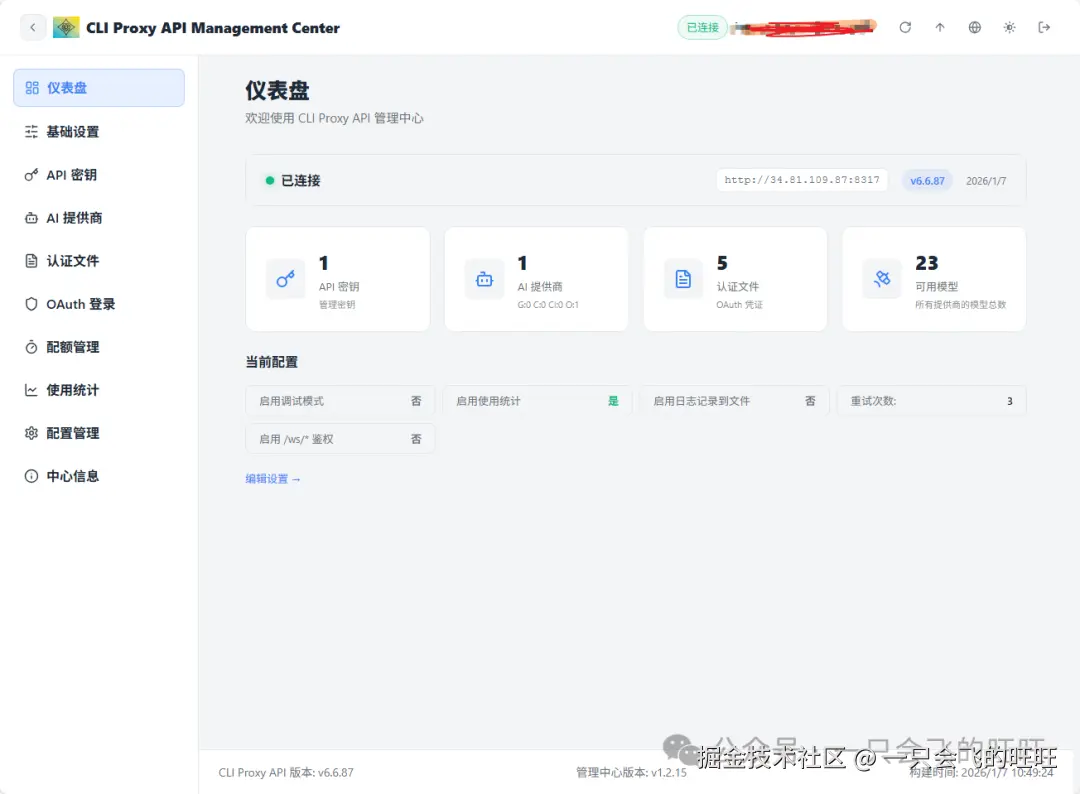Click the 中心信息 info icon
1080x794 pixels.
pyautogui.click(x=31, y=477)
